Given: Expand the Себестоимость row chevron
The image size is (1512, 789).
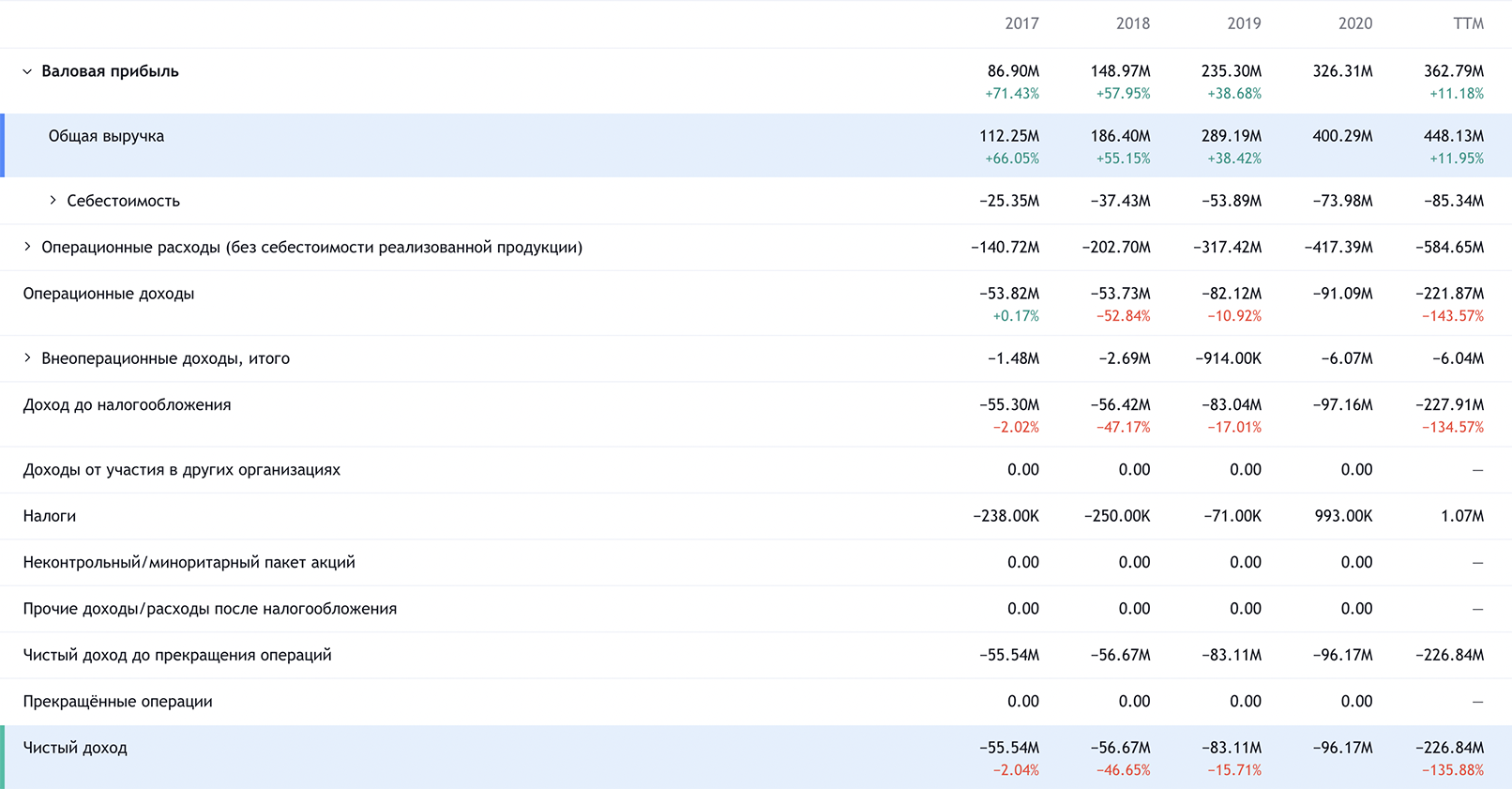Looking at the screenshot, I should pyautogui.click(x=53, y=201).
